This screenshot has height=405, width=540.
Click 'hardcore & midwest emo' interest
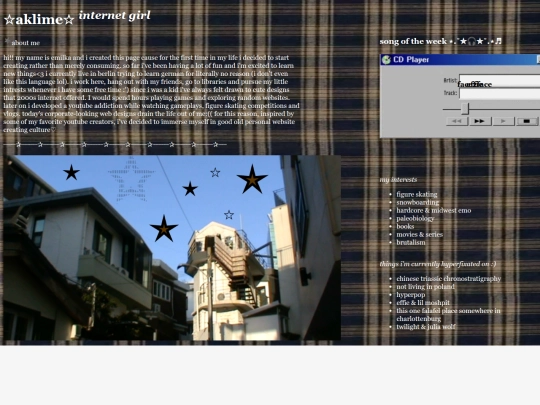(x=434, y=210)
